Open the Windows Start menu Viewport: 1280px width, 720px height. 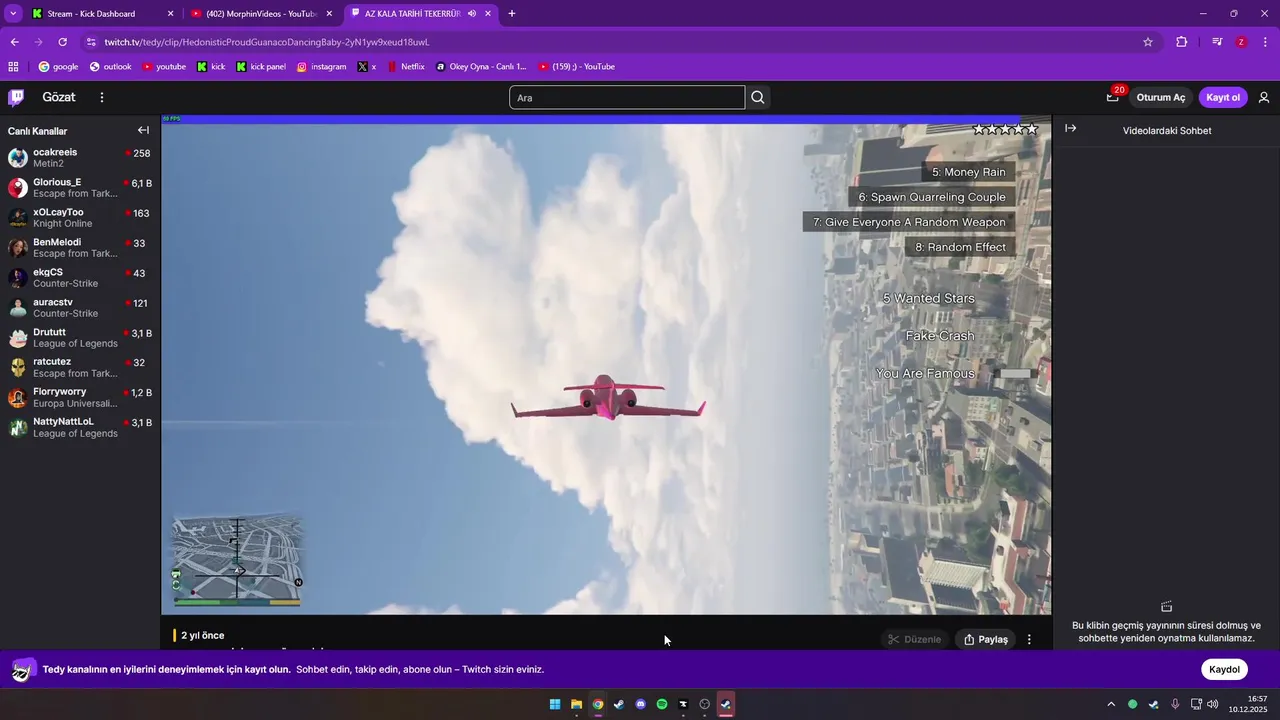(555, 704)
